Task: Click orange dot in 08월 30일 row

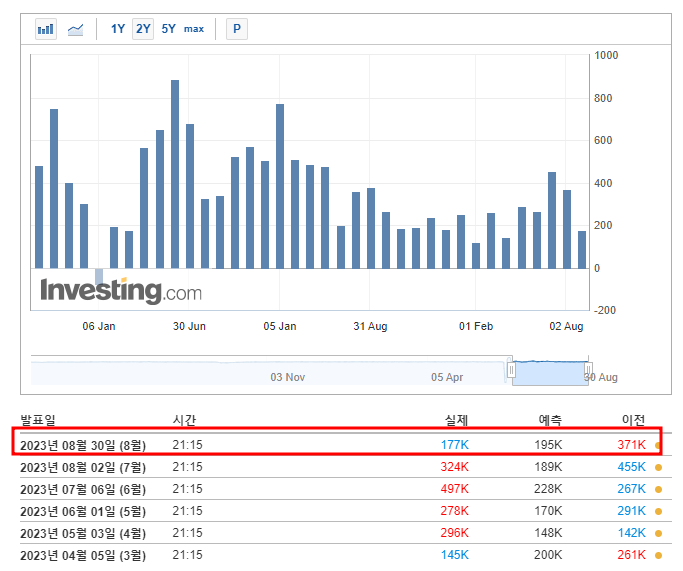Action: coord(658,446)
